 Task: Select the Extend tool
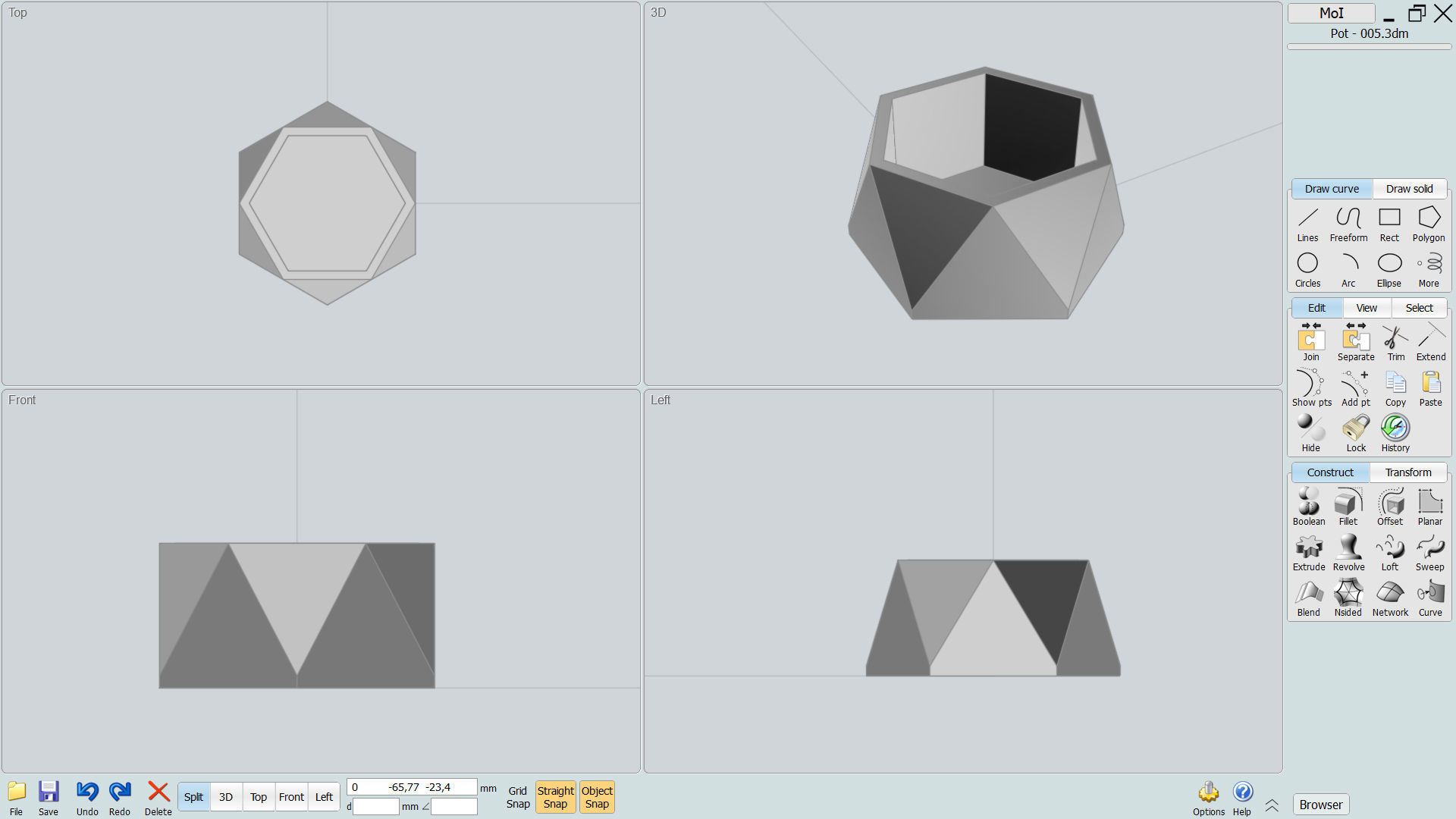click(x=1431, y=343)
